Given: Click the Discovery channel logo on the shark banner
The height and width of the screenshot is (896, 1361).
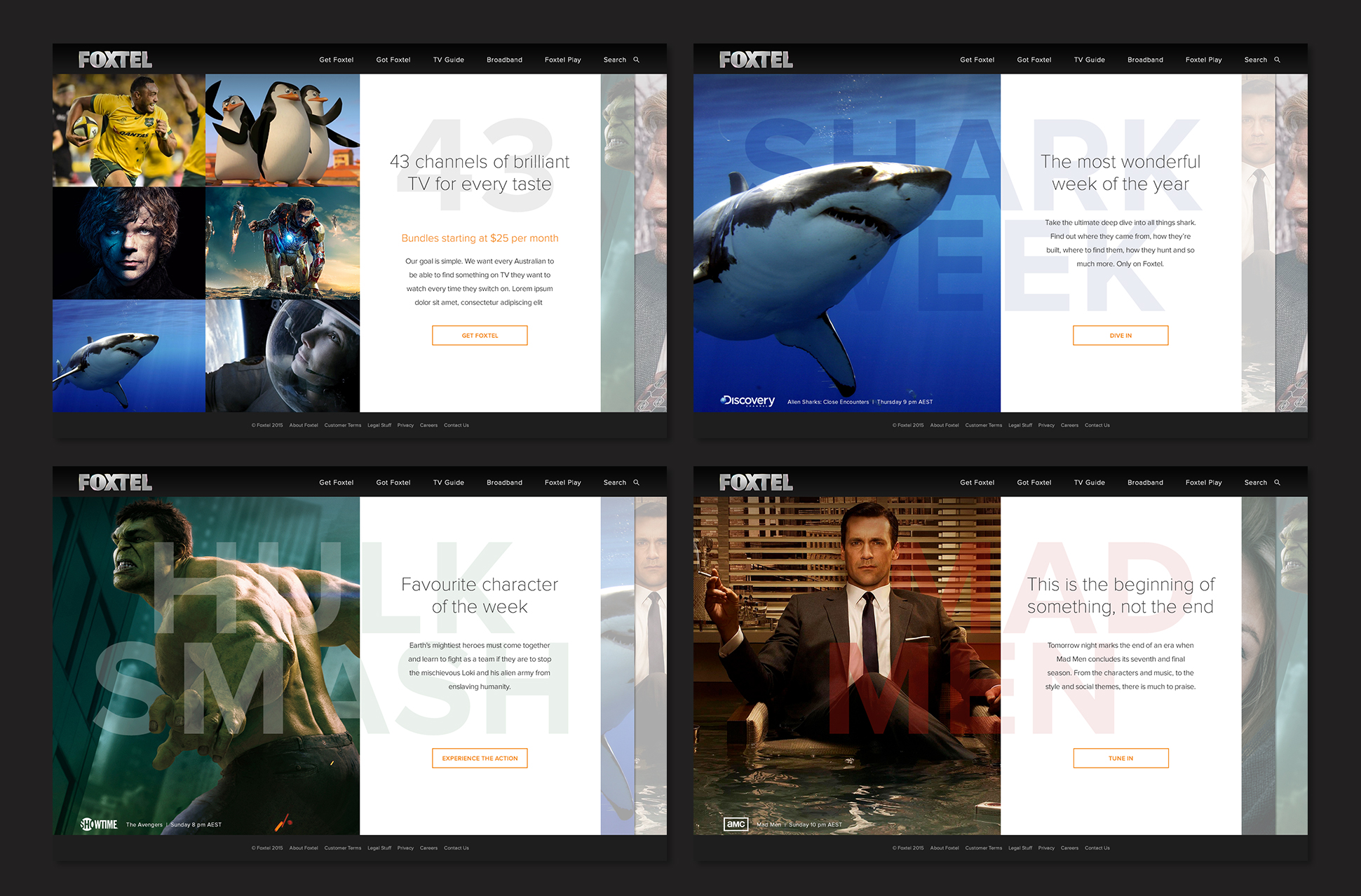Looking at the screenshot, I should pyautogui.click(x=747, y=401).
